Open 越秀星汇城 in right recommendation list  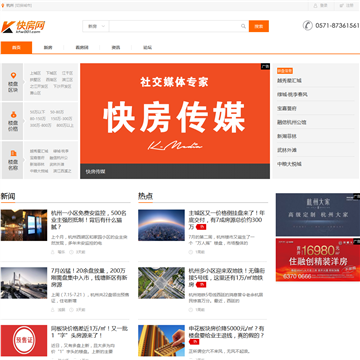pos(289,81)
